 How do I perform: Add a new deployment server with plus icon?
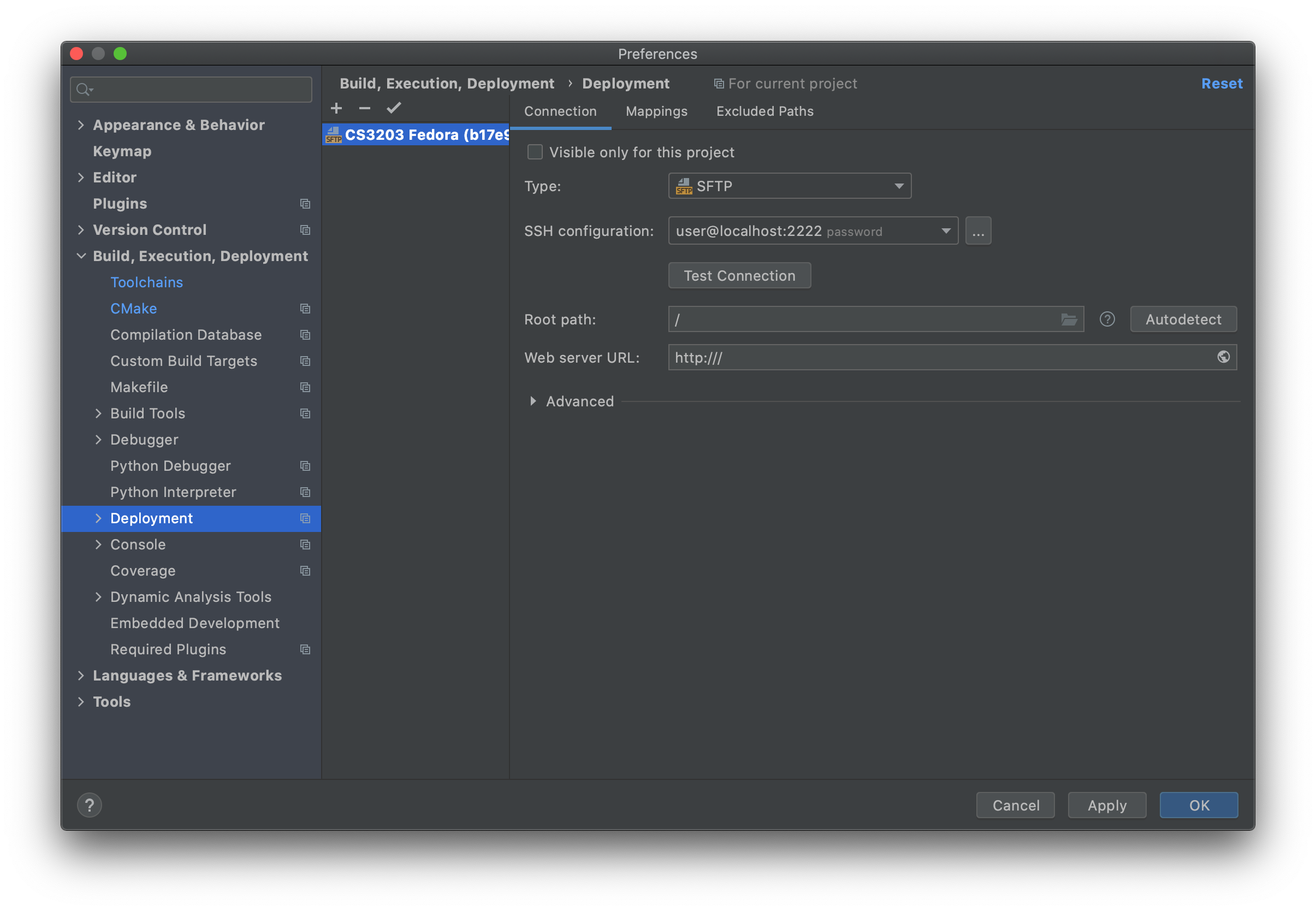[336, 108]
